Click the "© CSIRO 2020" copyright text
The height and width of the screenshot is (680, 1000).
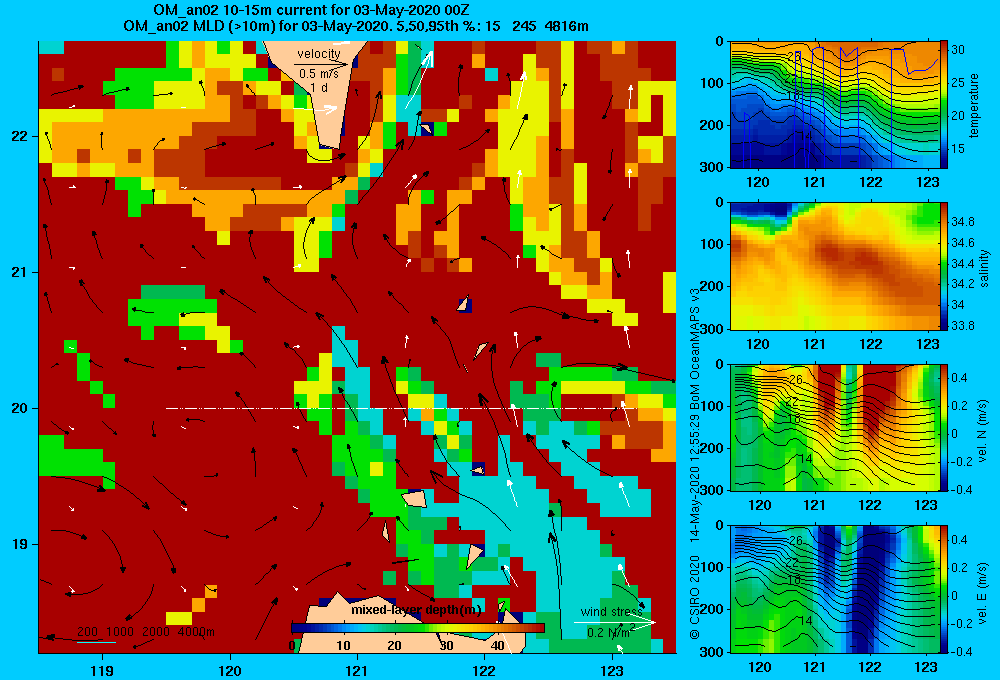(695, 597)
